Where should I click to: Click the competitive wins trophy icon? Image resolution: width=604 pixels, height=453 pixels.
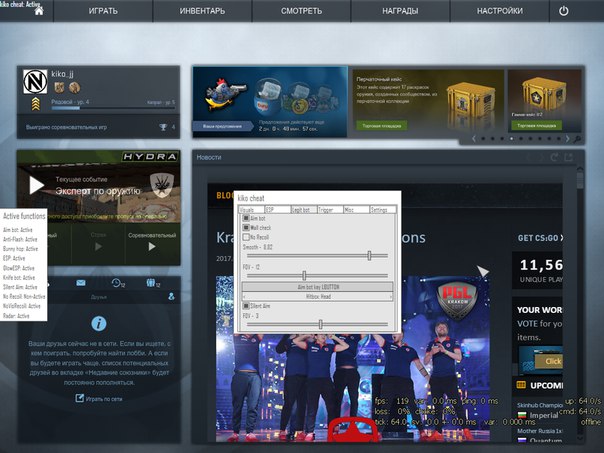tap(163, 127)
